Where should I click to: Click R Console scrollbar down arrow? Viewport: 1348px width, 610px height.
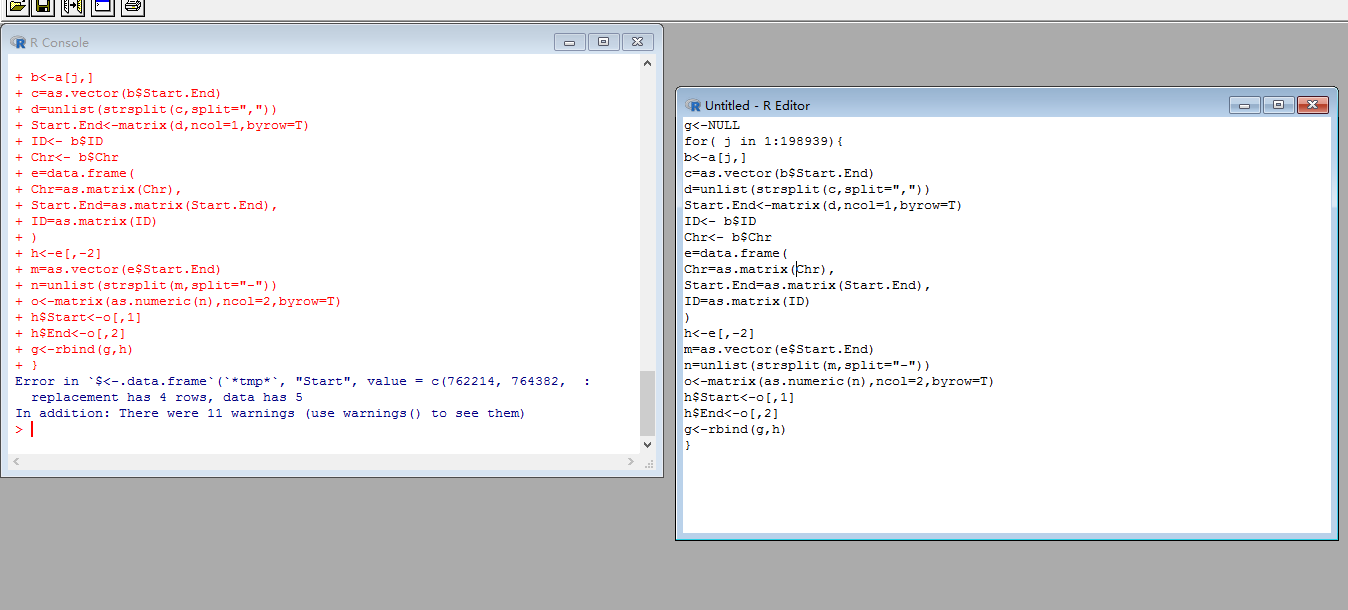[647, 444]
